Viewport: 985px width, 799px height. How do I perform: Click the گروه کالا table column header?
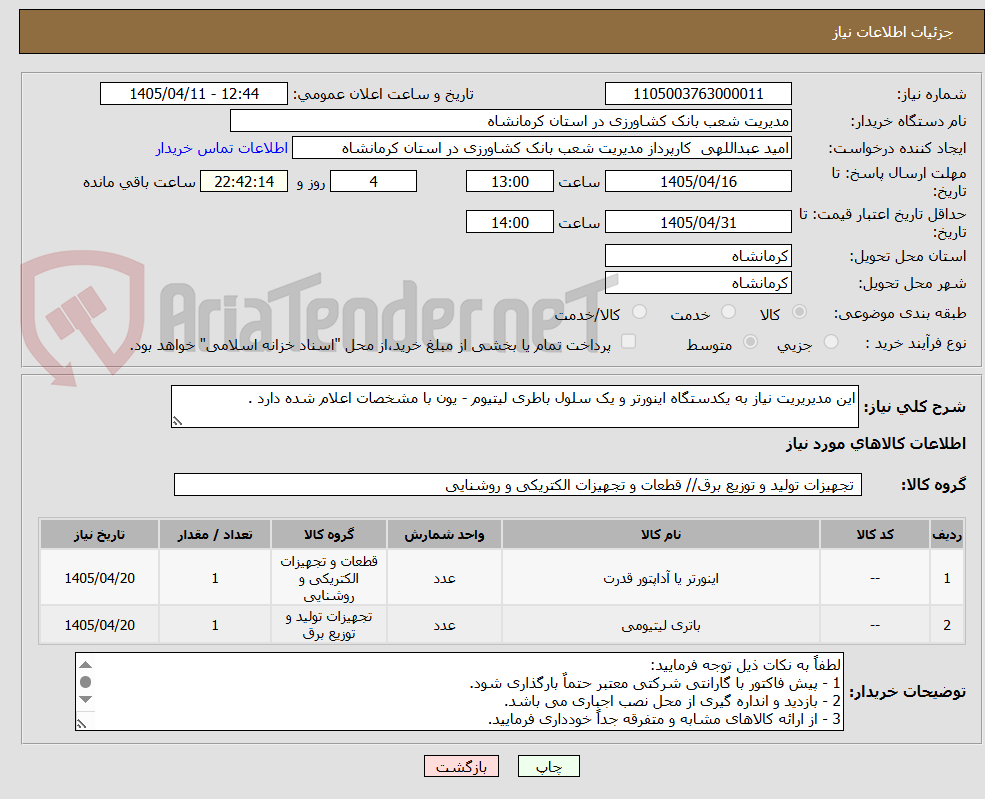tap(329, 535)
